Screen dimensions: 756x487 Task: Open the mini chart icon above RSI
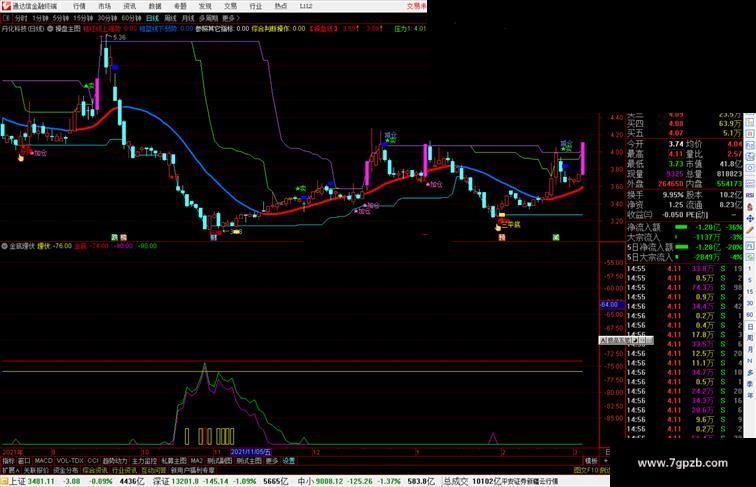point(750,183)
